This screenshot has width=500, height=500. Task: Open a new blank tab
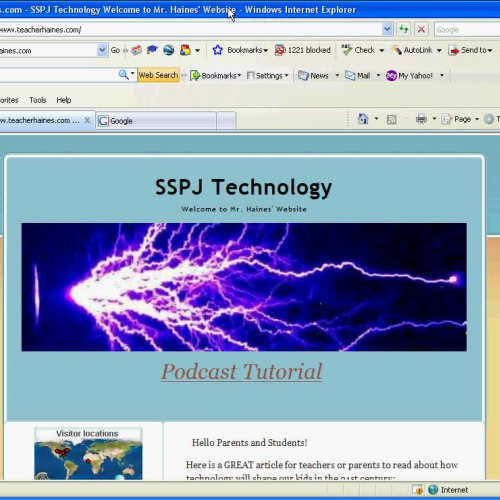[x=226, y=121]
